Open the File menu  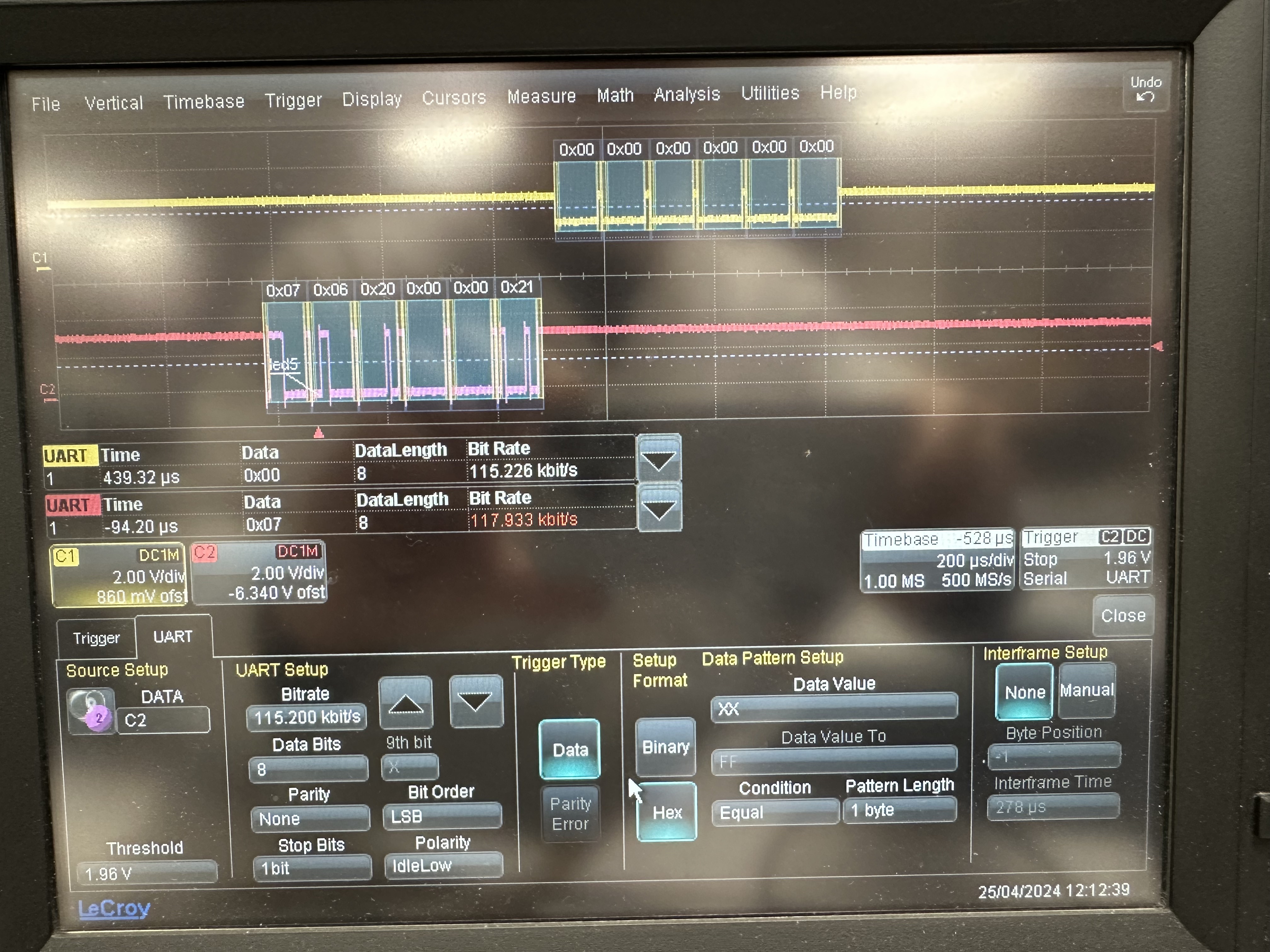[45, 104]
